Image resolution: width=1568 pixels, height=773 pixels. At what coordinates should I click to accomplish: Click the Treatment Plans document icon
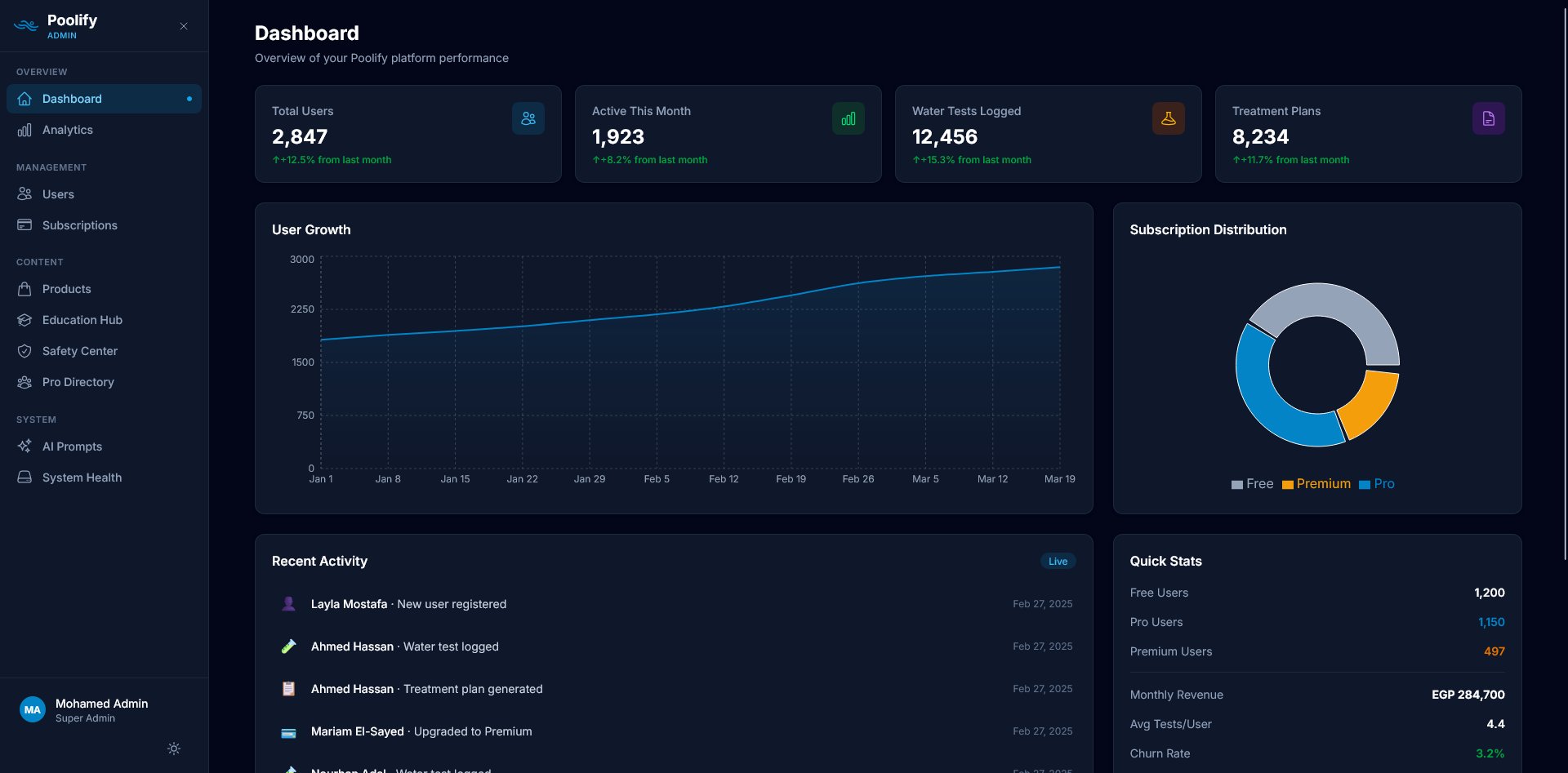1488,118
